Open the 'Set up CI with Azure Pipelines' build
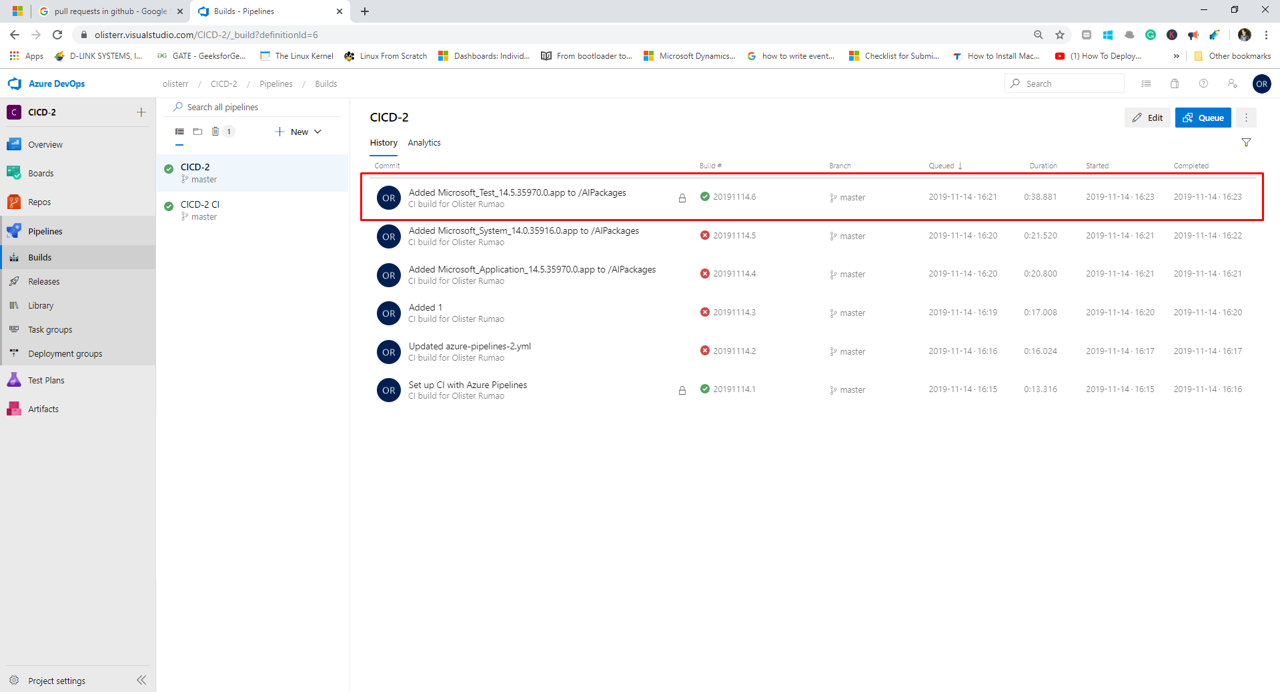1280x692 pixels. (467, 385)
